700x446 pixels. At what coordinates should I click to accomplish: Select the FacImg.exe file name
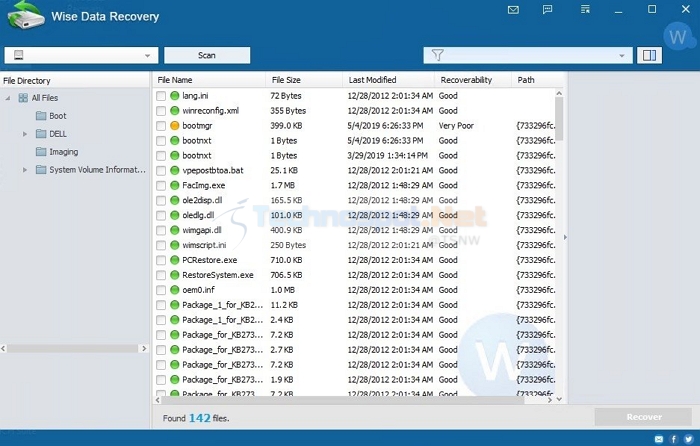coord(204,185)
